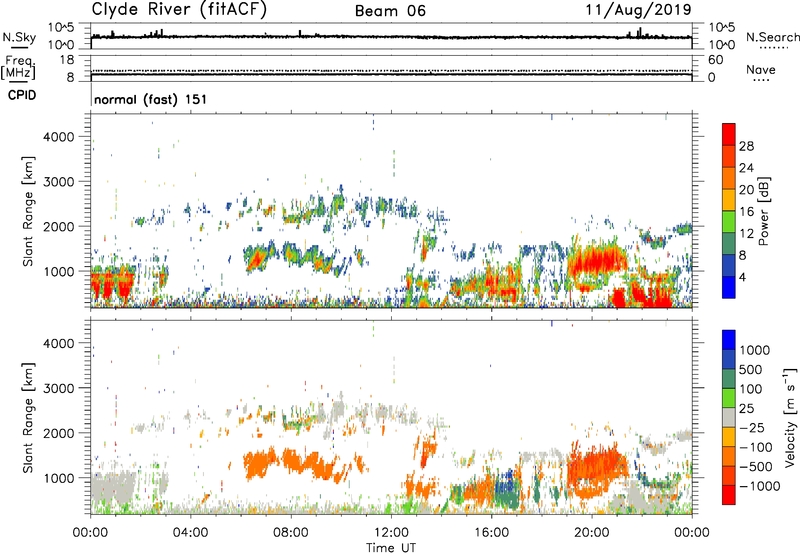Screen dimensions: 800x554
Task: Click the "-1000" velocity colorbar label
Action: tap(760, 486)
